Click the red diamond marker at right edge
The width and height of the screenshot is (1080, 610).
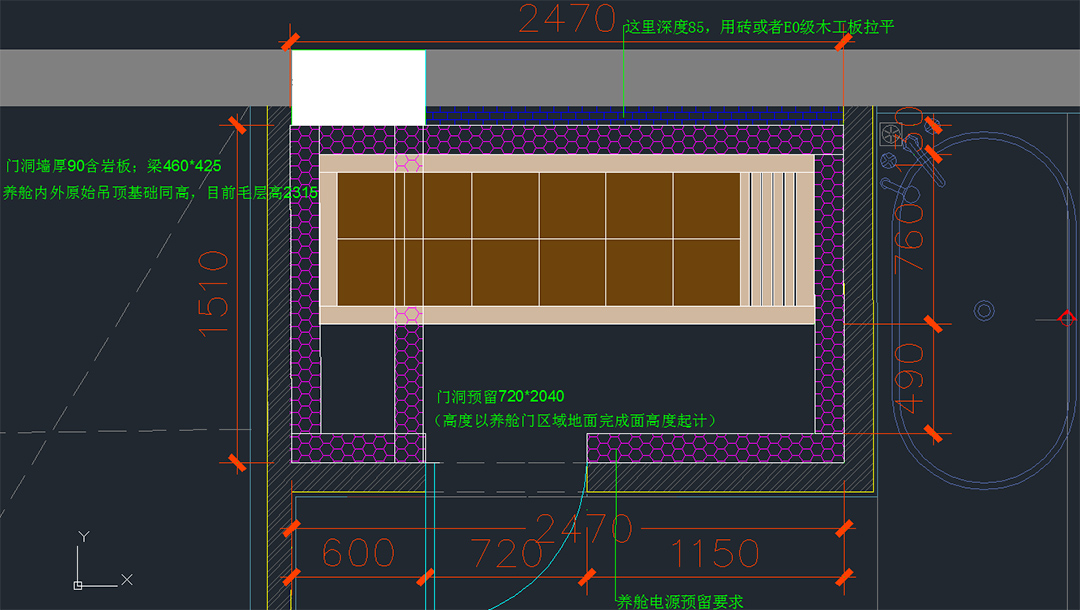pyautogui.click(x=1066, y=318)
